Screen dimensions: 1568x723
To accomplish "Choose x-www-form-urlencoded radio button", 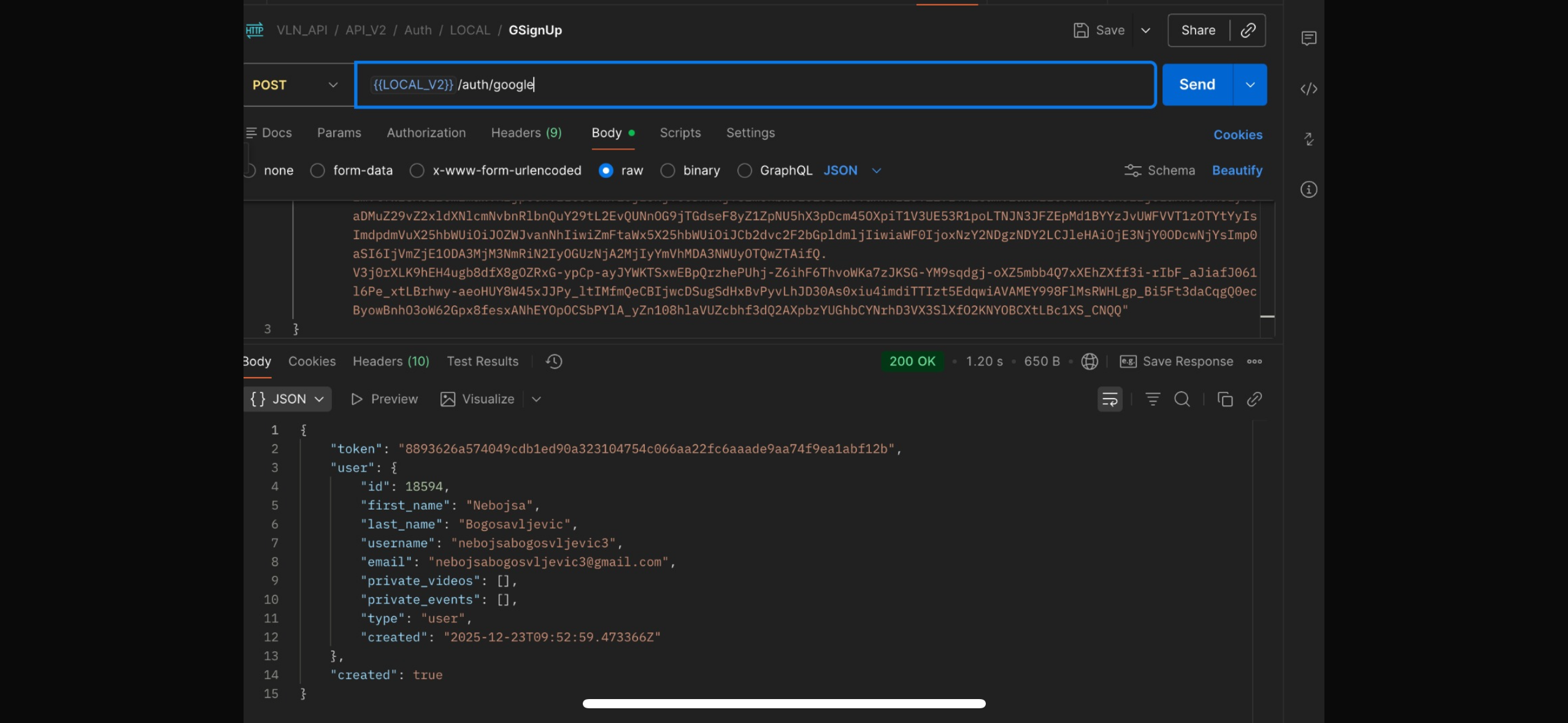I will point(417,170).
